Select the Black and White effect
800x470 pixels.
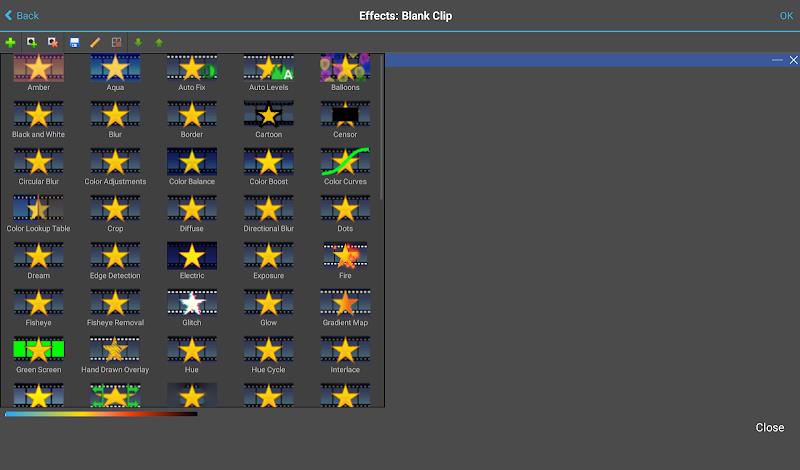coord(39,119)
